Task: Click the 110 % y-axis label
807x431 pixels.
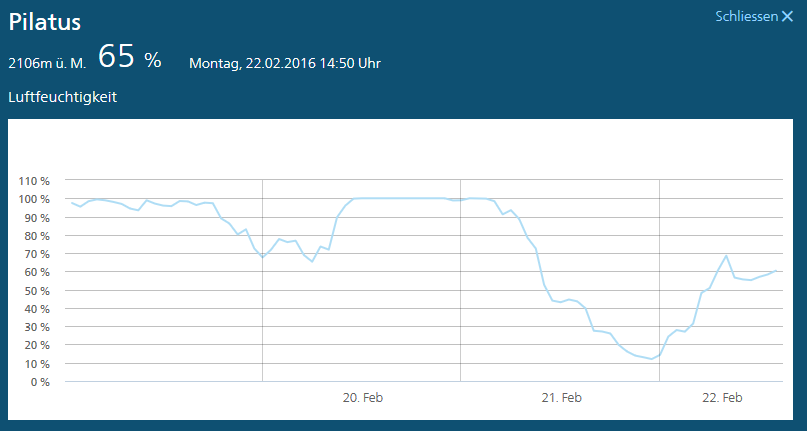Action: coord(40,181)
